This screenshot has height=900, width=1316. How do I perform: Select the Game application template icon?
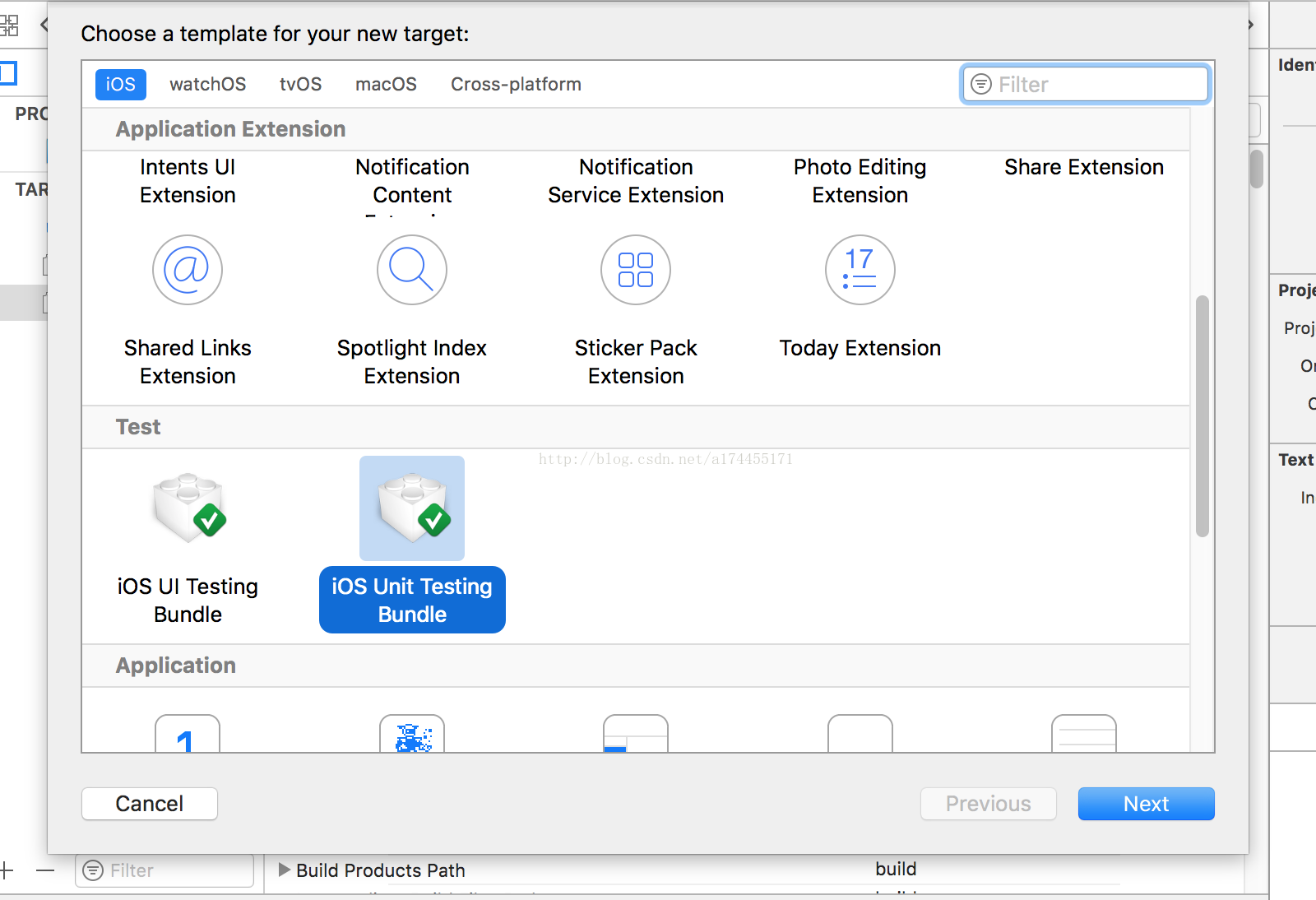pos(412,733)
